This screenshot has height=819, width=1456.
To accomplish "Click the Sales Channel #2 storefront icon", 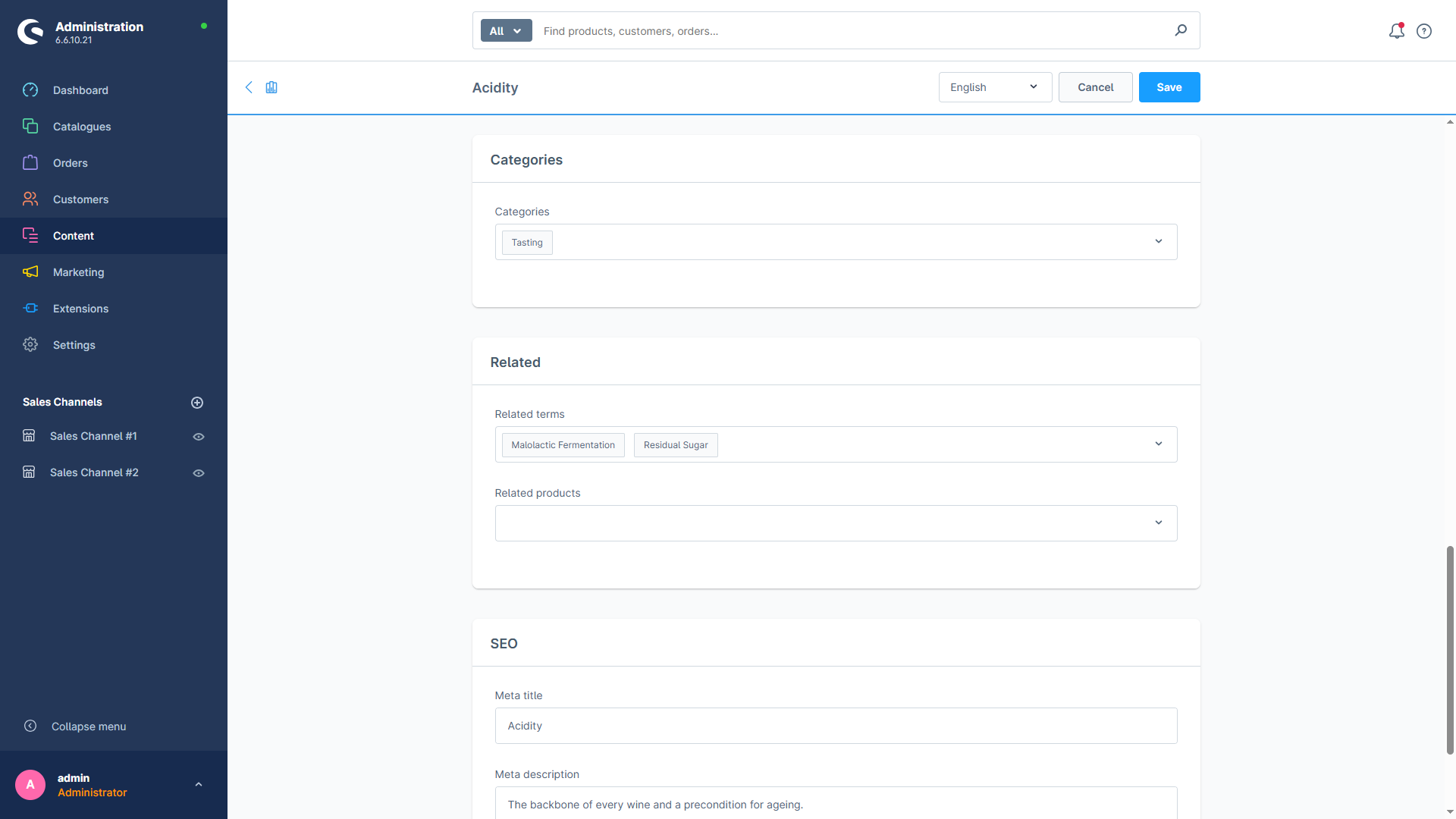I will 29,472.
